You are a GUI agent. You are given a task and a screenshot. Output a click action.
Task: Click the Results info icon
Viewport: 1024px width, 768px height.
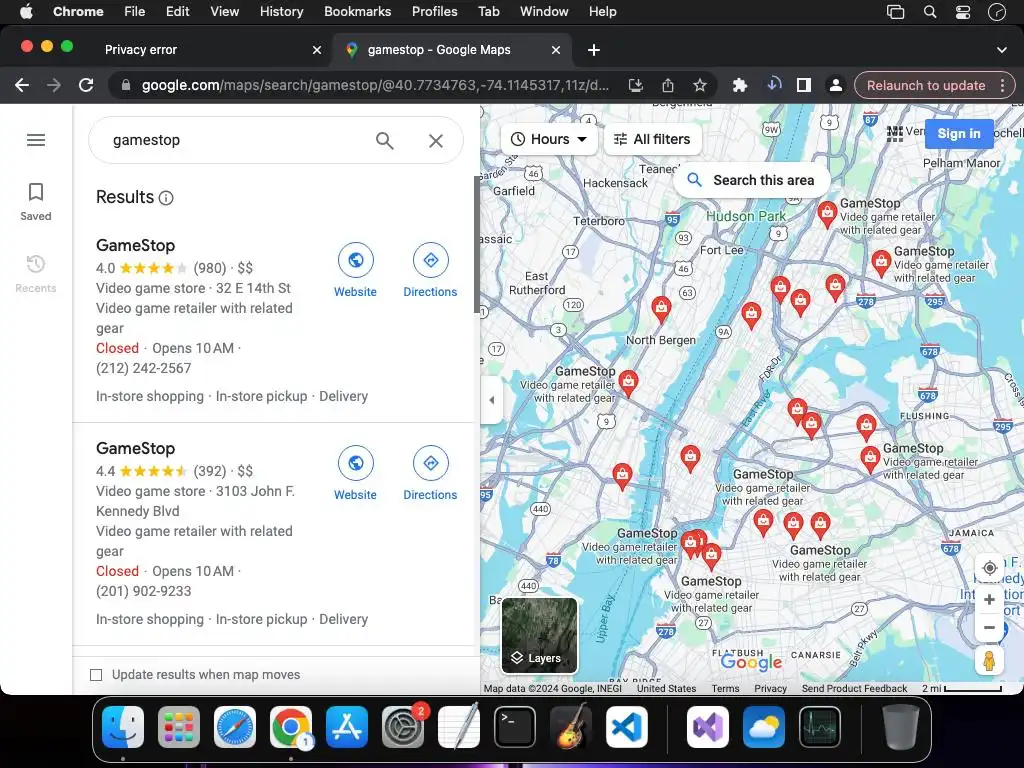[166, 198]
